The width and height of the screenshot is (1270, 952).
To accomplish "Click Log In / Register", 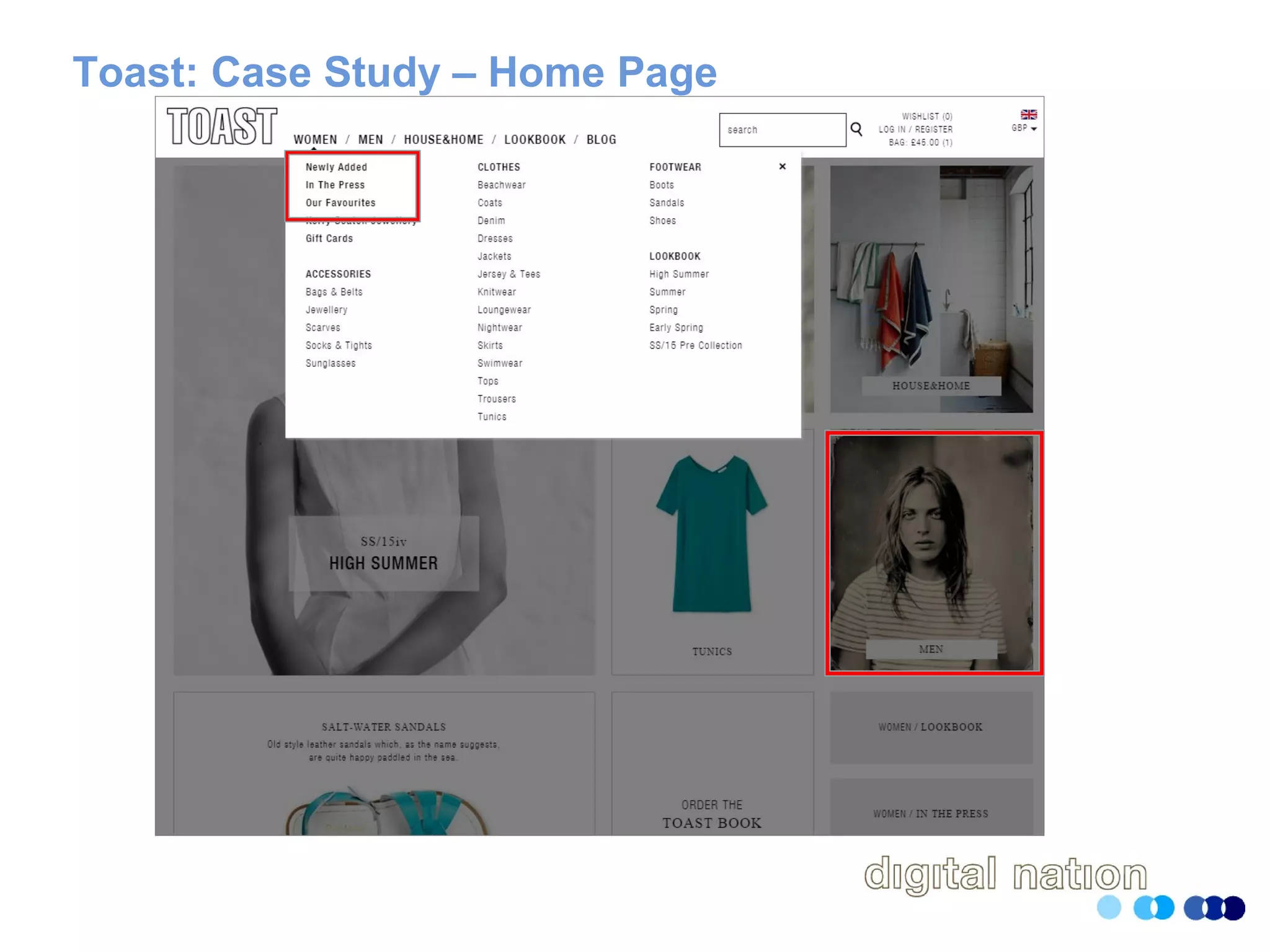I will pyautogui.click(x=915, y=130).
